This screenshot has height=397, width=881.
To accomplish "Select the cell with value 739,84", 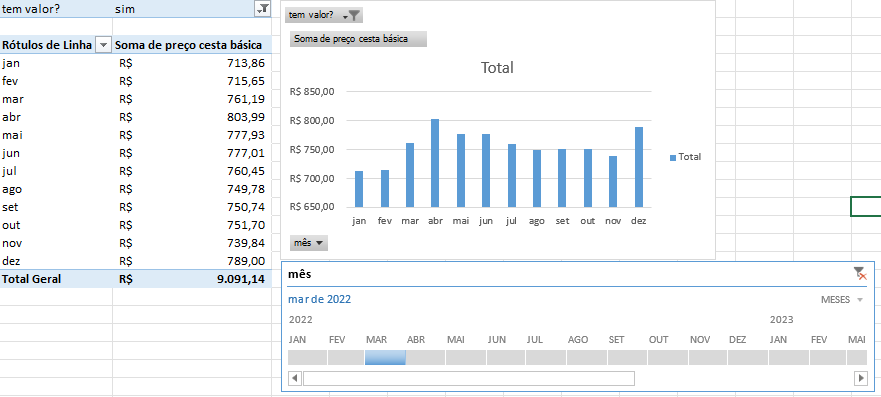I will point(192,243).
